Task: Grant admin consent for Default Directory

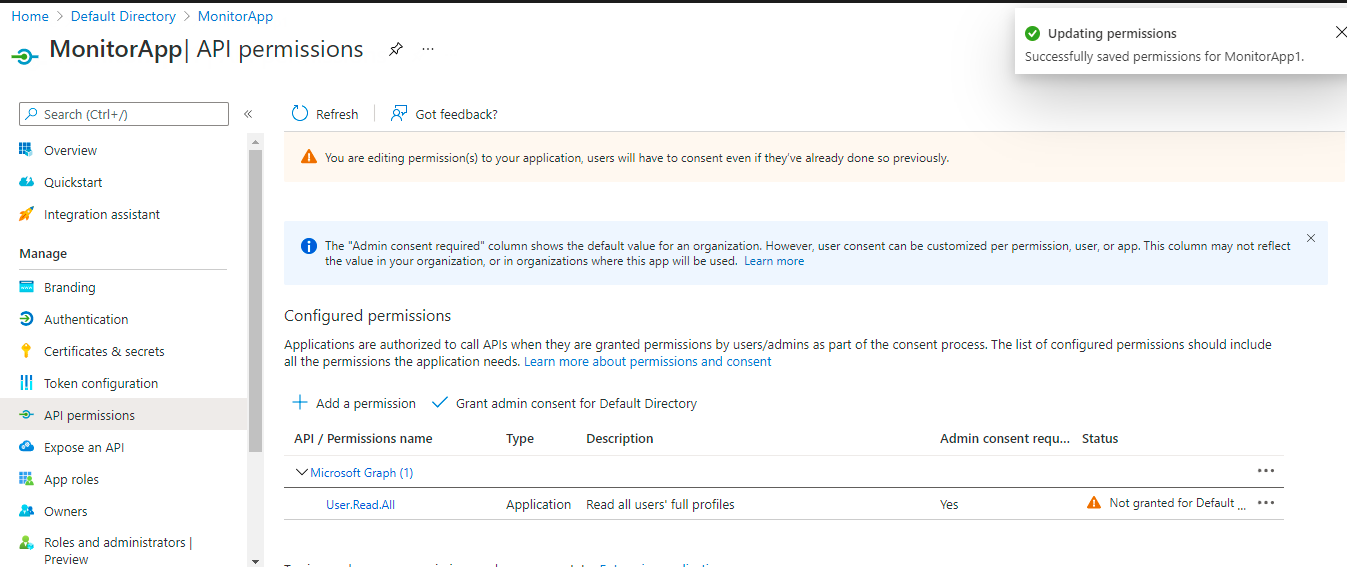Action: 564,403
